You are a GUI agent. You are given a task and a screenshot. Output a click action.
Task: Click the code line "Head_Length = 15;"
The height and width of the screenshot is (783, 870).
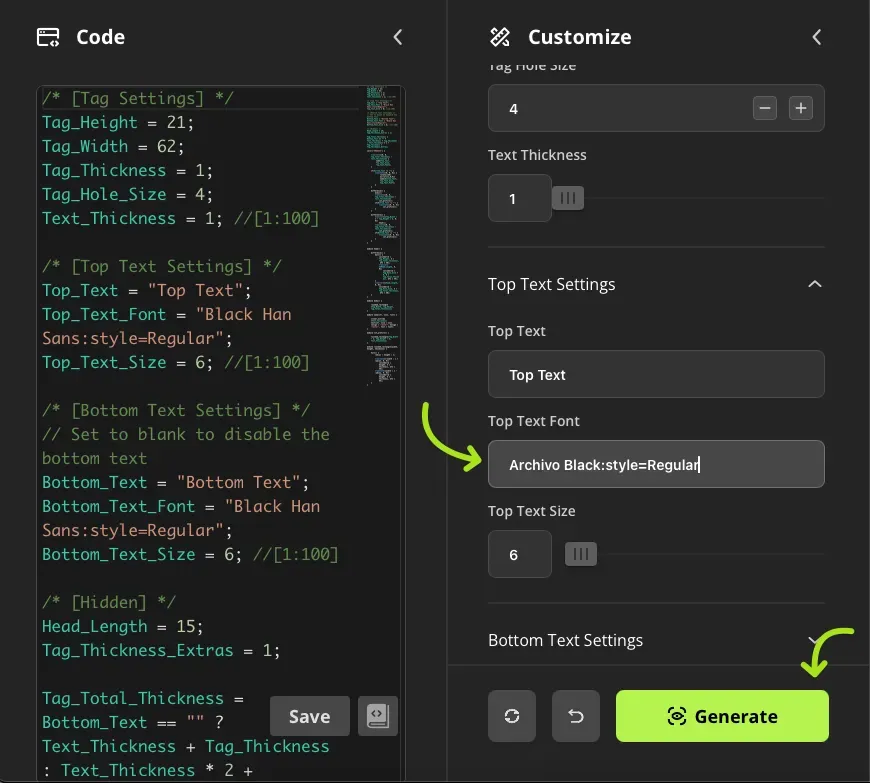pyautogui.click(x=123, y=627)
